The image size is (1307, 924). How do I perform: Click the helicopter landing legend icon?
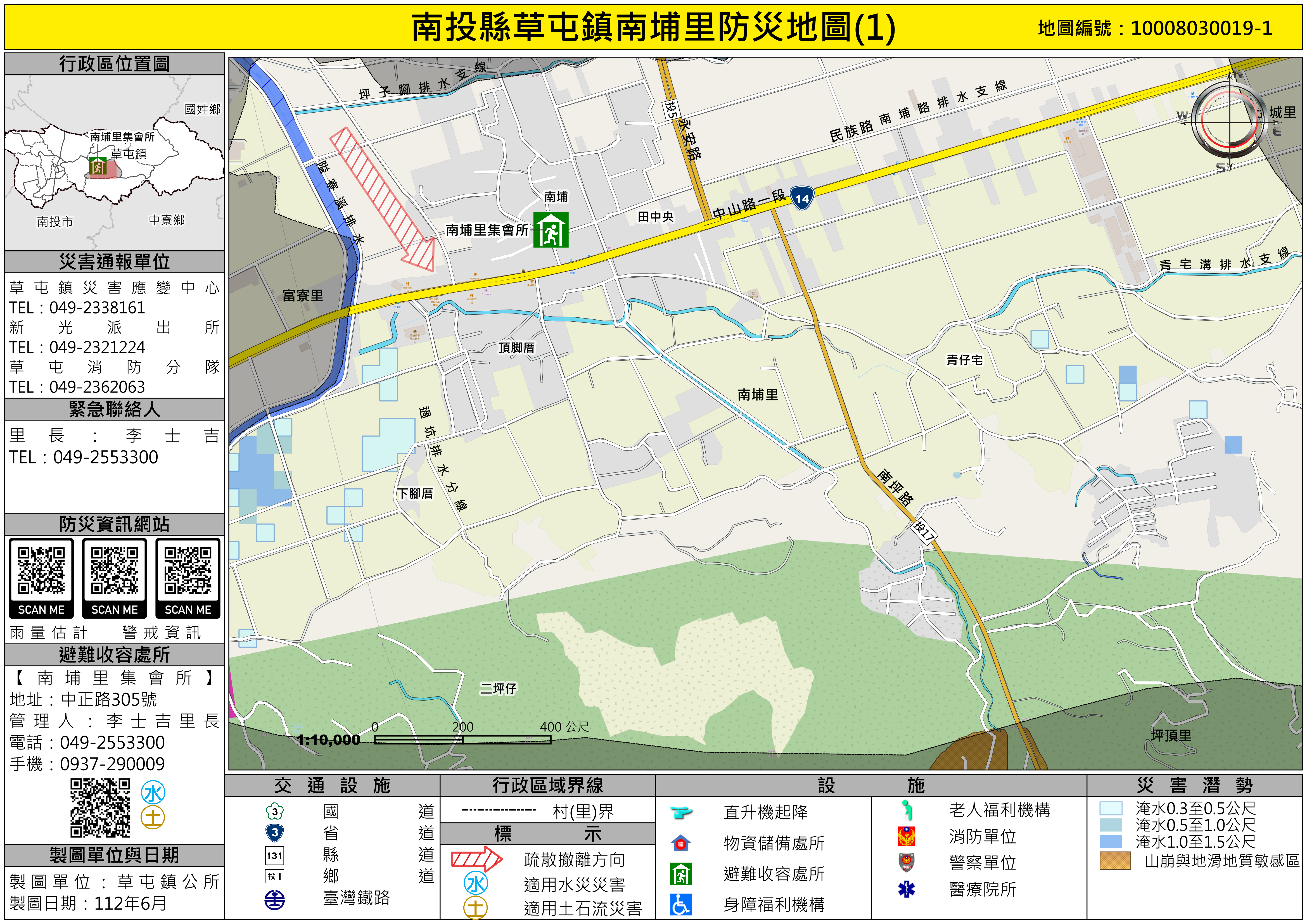point(681,812)
